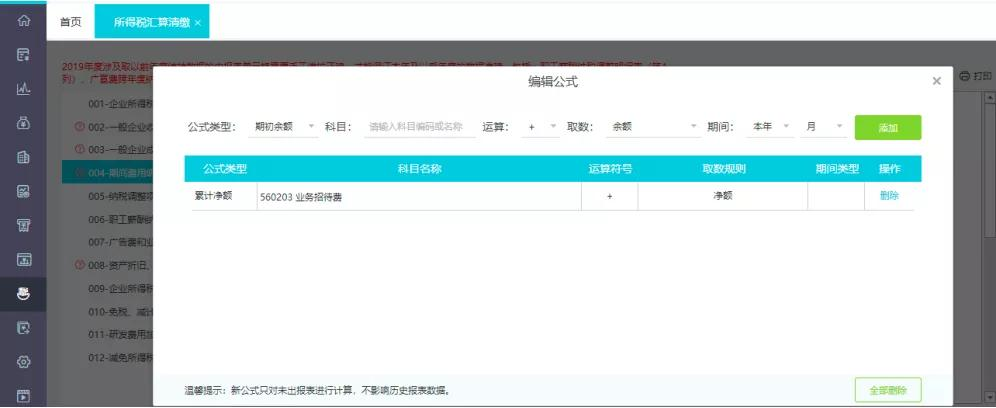
Task: Open the period dropdown showing 月
Action: [x=823, y=126]
